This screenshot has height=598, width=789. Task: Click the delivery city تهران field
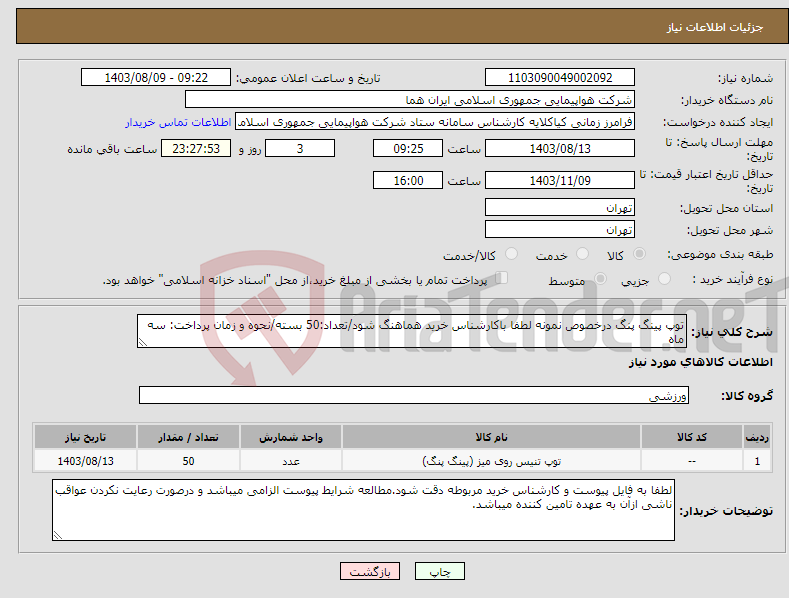click(x=560, y=230)
